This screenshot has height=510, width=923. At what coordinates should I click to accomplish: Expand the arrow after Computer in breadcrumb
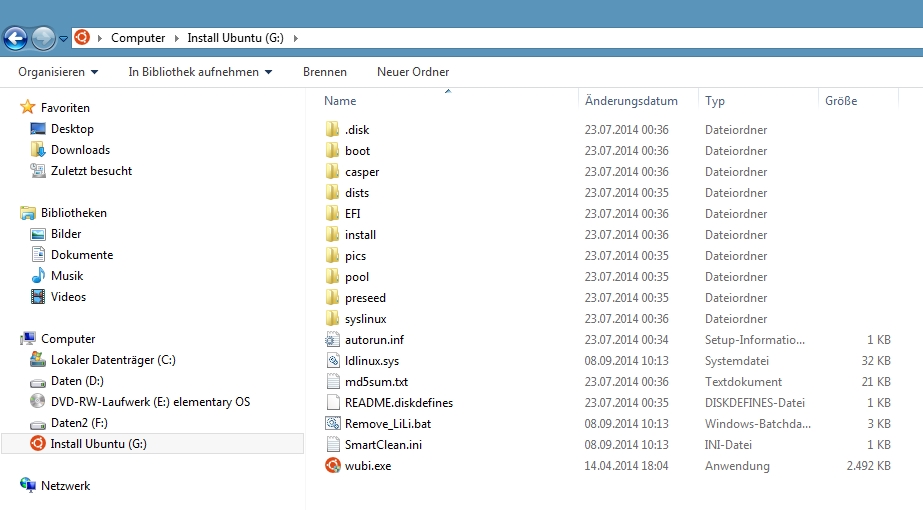click(177, 38)
